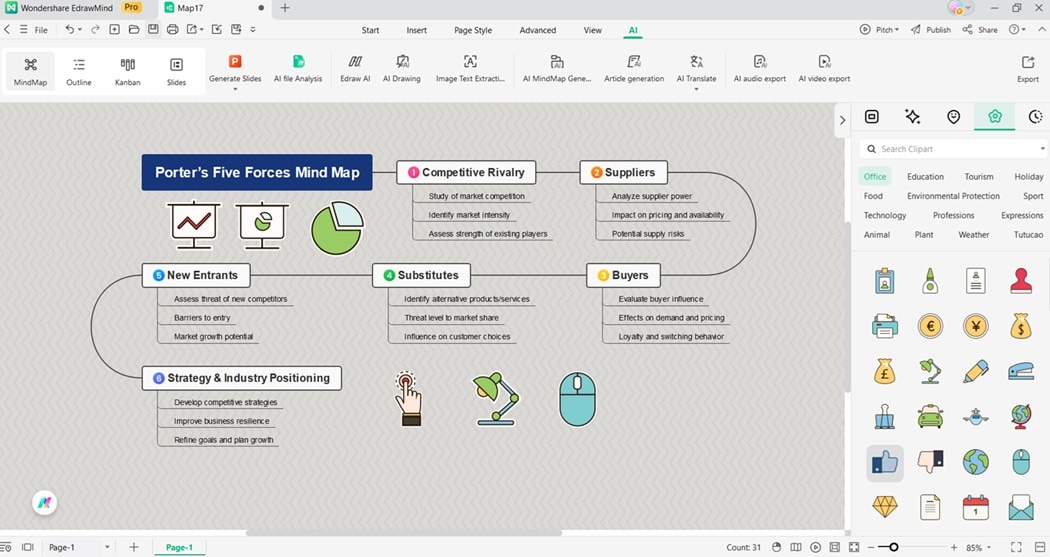Select the active Clipart panel icon
This screenshot has width=1050, height=557.
(x=995, y=116)
